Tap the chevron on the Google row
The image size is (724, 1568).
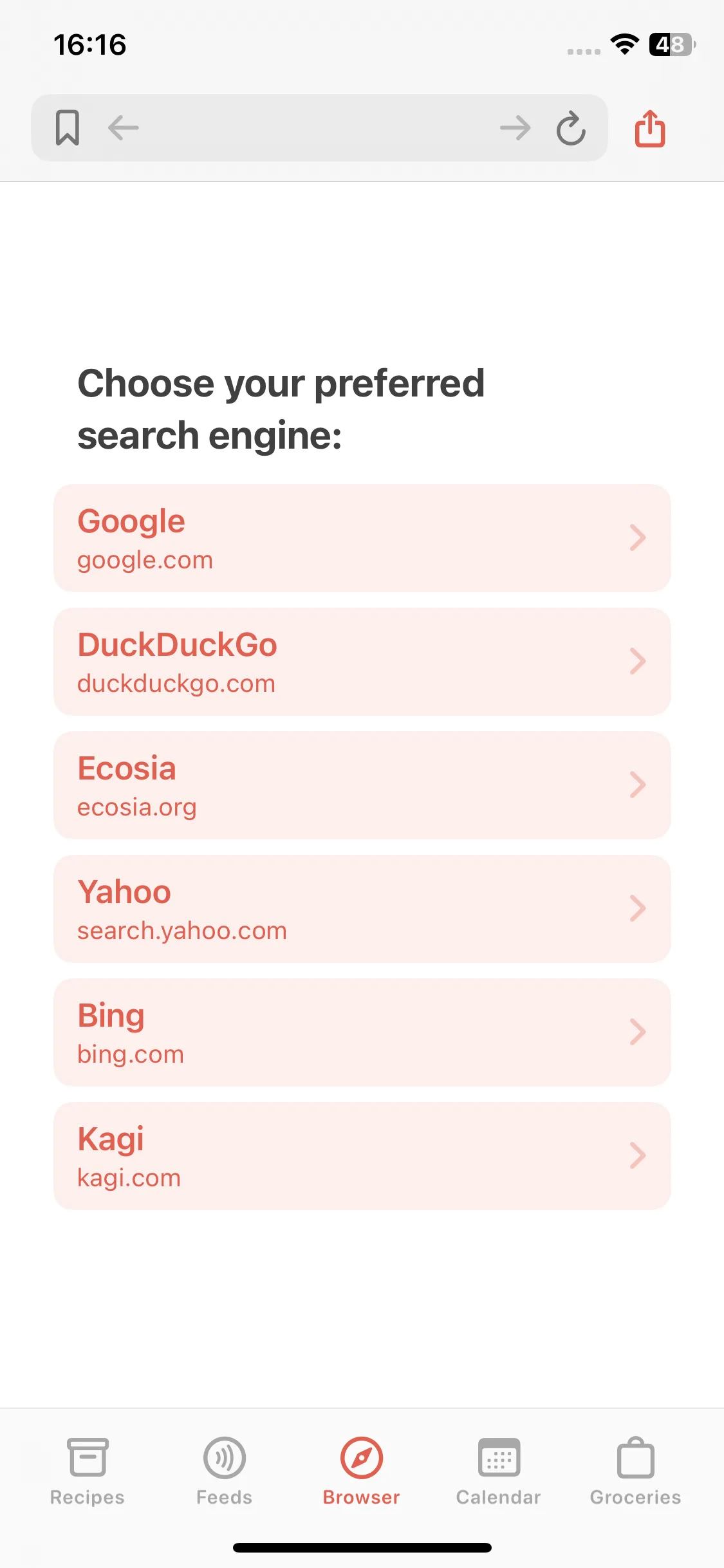(638, 537)
